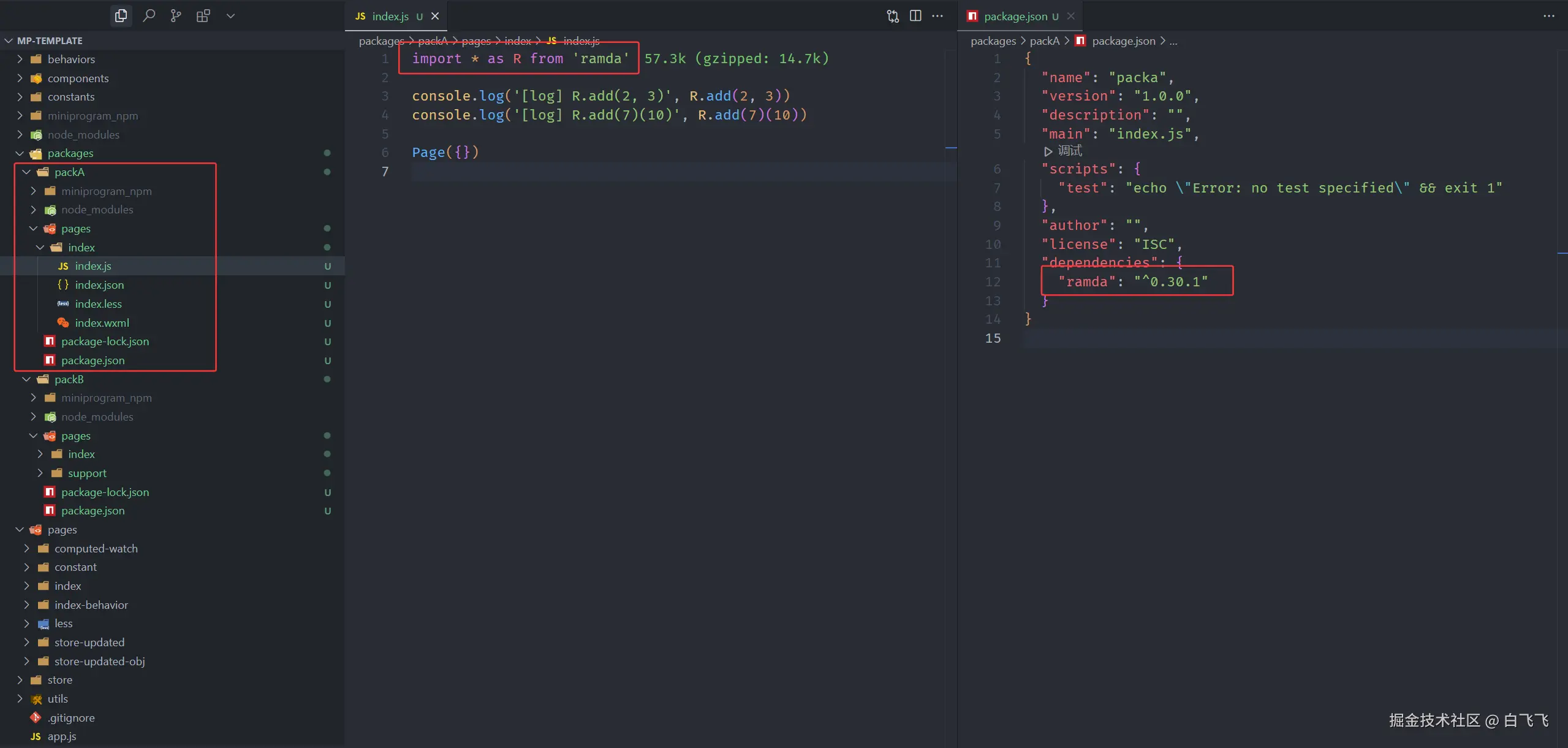
Task: Switch to the package.json tab
Action: 1015,17
